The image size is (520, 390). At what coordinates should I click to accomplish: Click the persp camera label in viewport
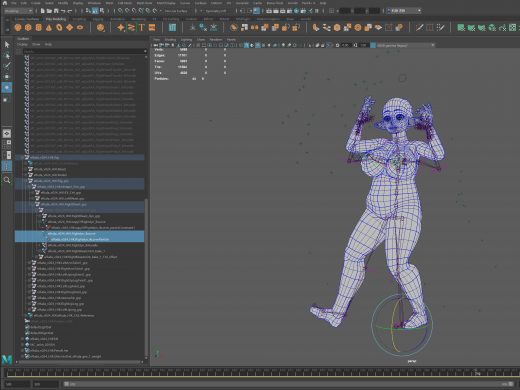pyautogui.click(x=412, y=361)
